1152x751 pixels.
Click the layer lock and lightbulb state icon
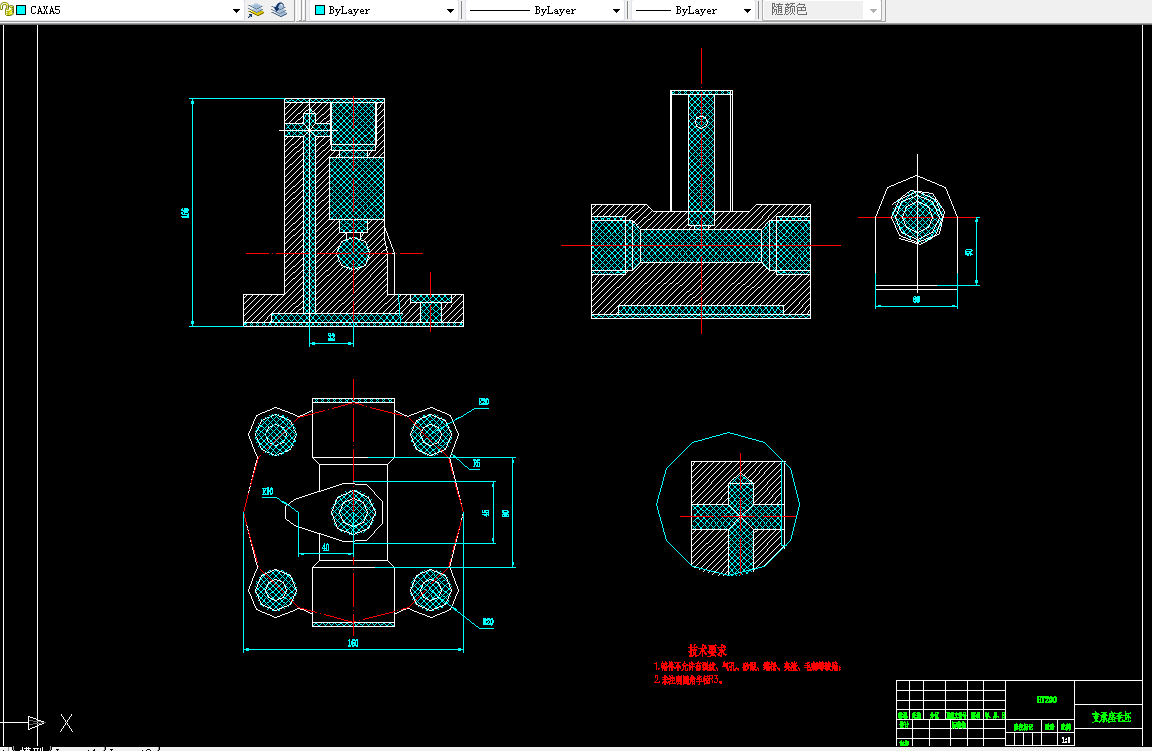coord(7,10)
